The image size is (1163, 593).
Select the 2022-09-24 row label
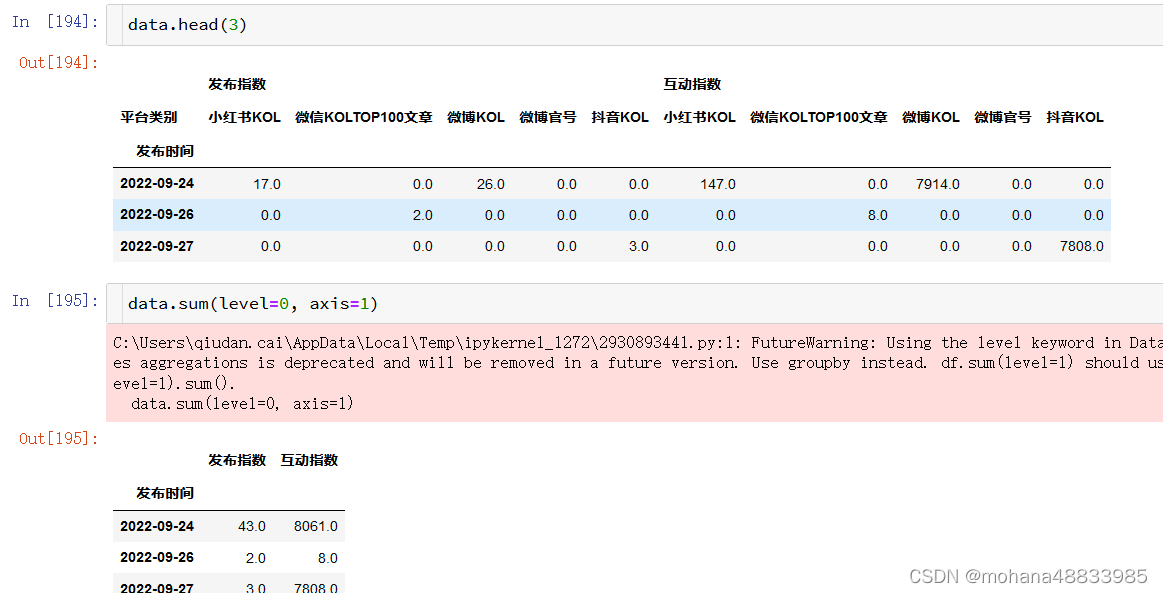point(156,183)
